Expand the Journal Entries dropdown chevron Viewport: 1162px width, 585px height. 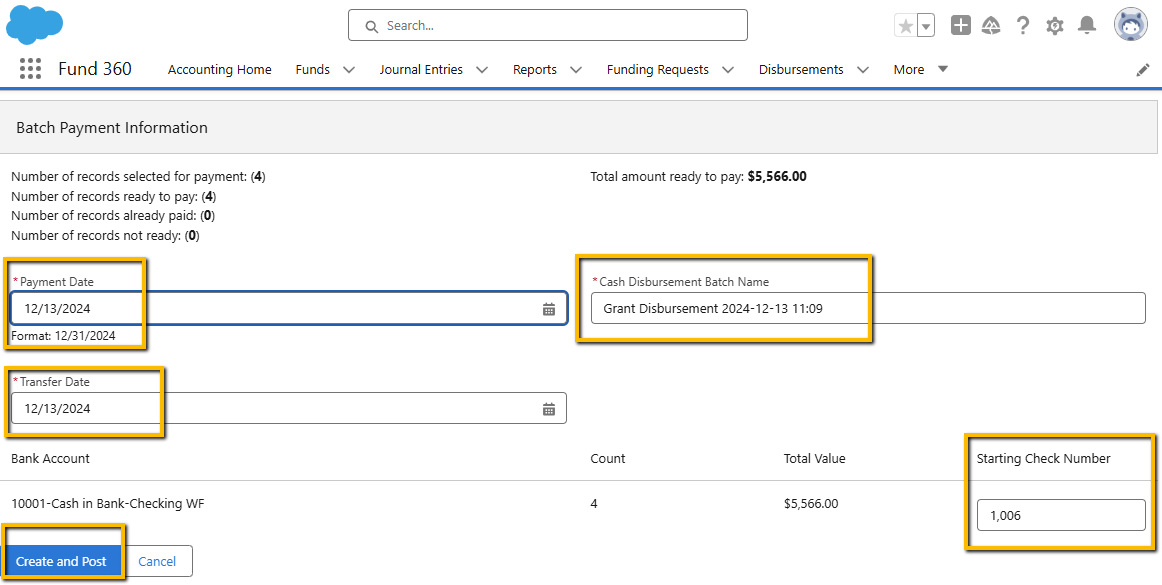click(482, 70)
